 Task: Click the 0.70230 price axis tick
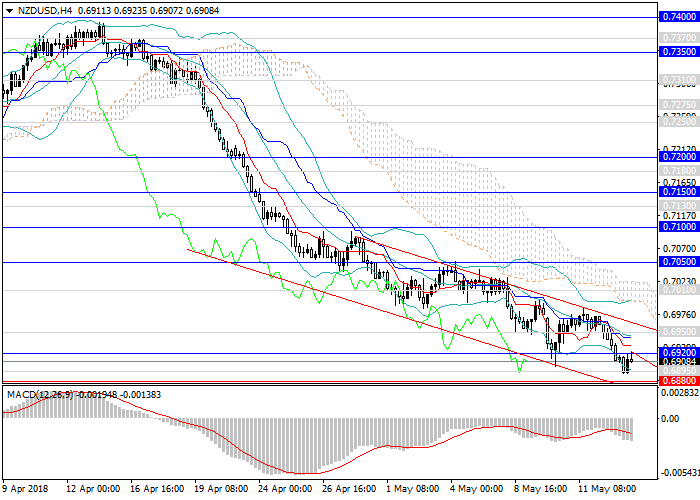pos(677,282)
